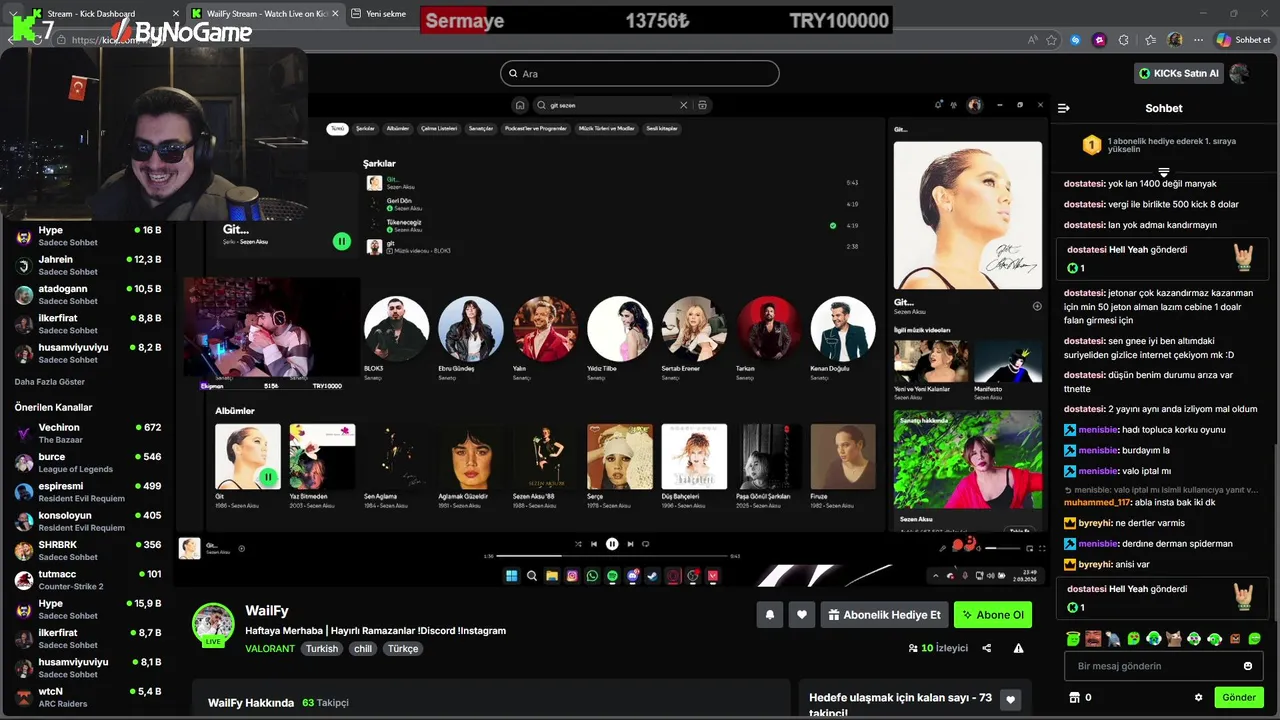
Task: Switch to the Yeni sekme browser tab
Action: pos(386,14)
